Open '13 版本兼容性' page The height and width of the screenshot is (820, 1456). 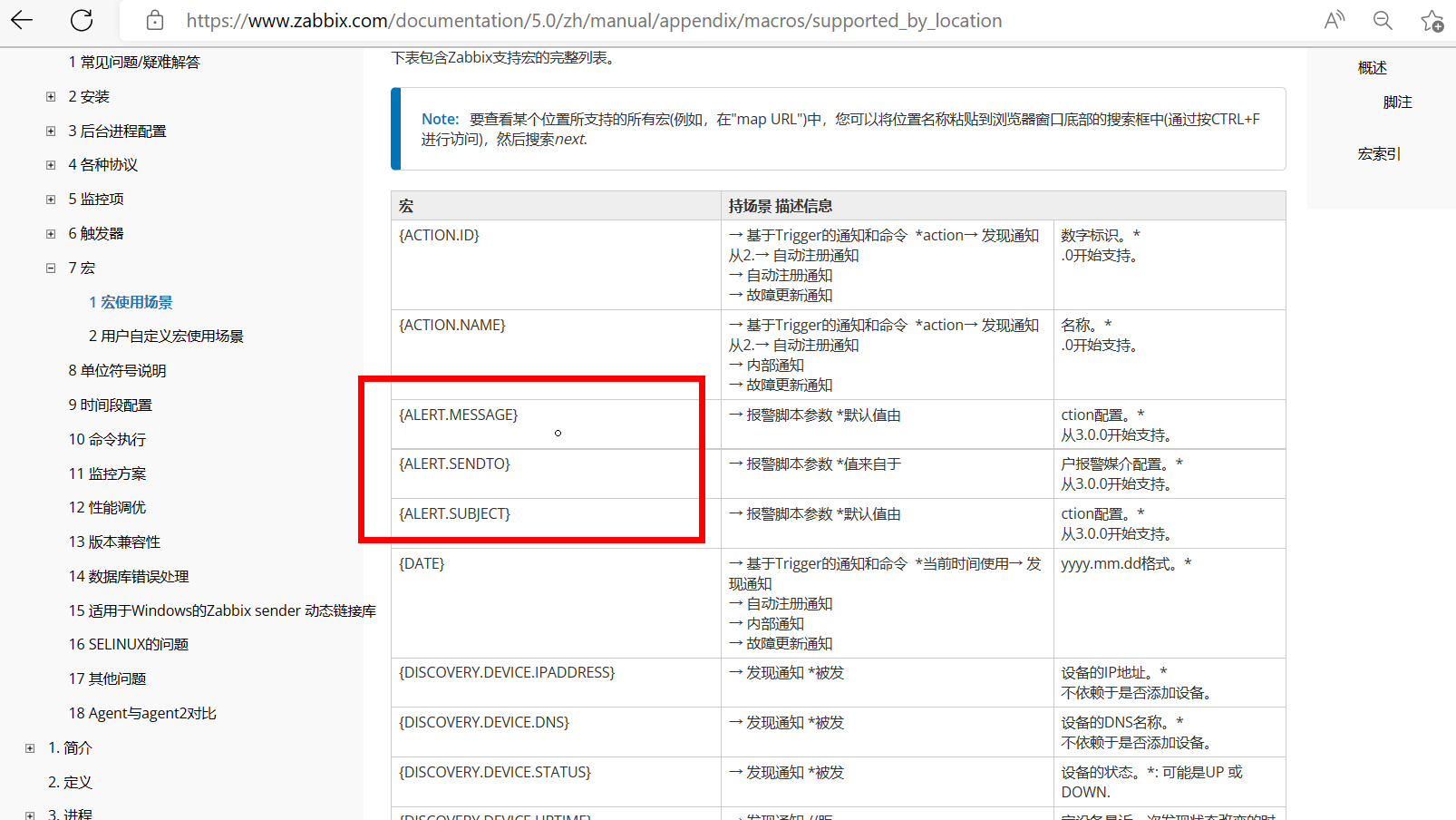click(114, 542)
